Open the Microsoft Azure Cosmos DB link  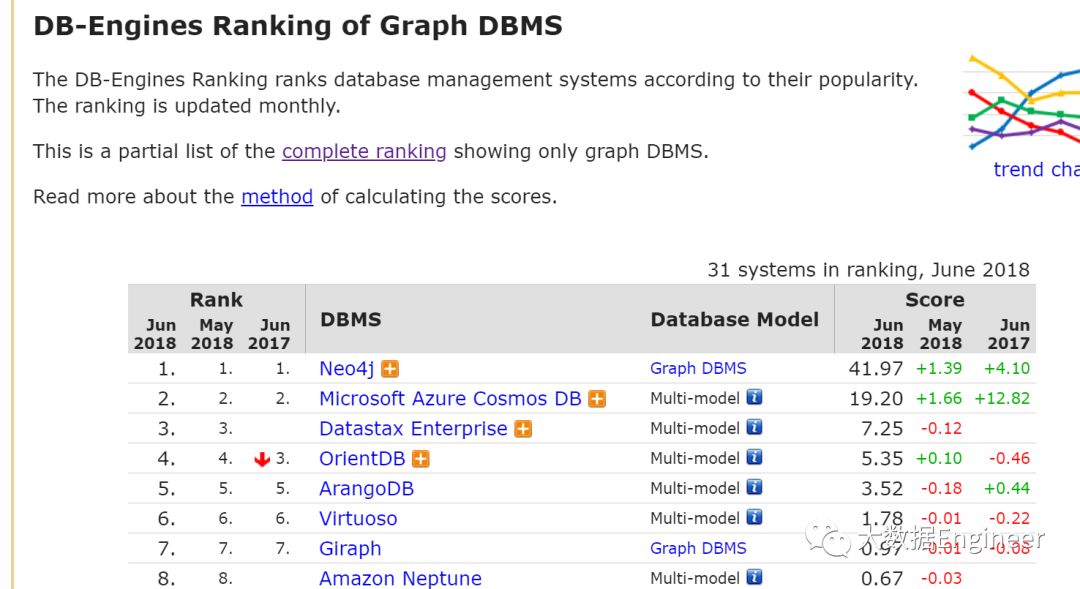click(x=450, y=399)
